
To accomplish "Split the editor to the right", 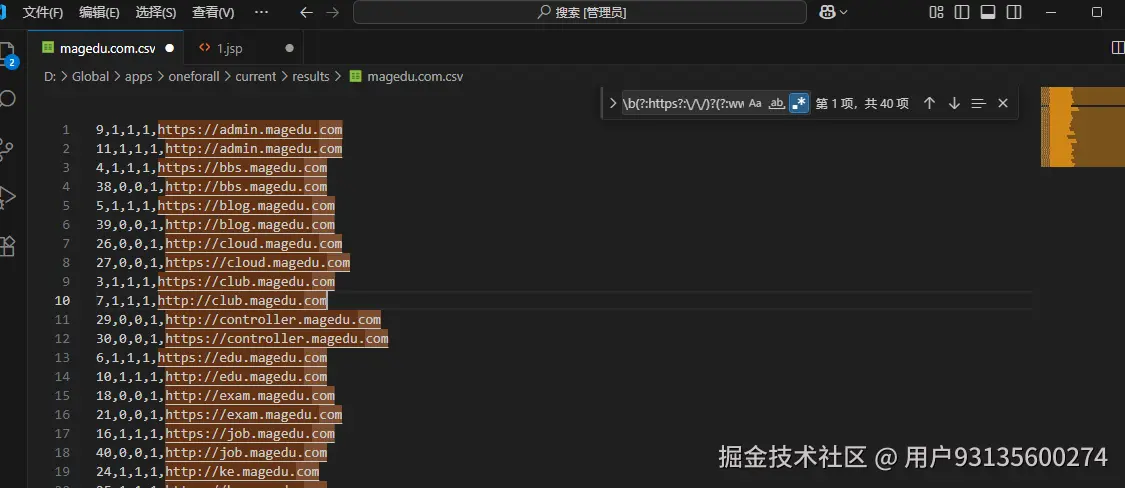I will pos(1118,48).
